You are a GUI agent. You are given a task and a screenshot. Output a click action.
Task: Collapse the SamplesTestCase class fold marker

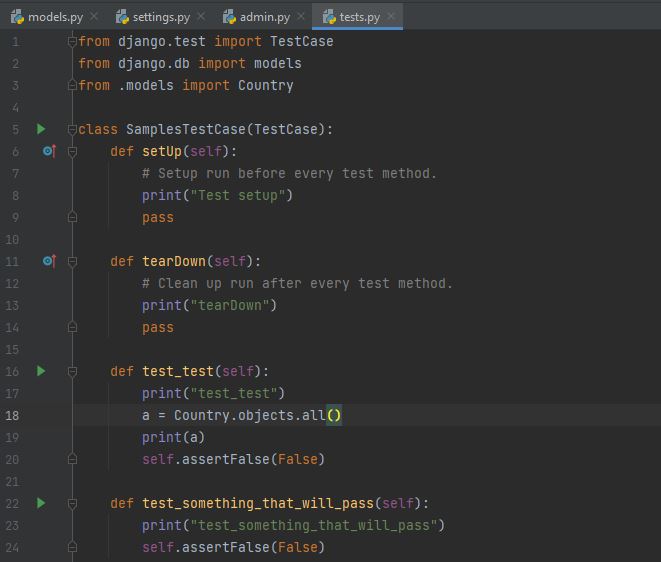(72, 129)
